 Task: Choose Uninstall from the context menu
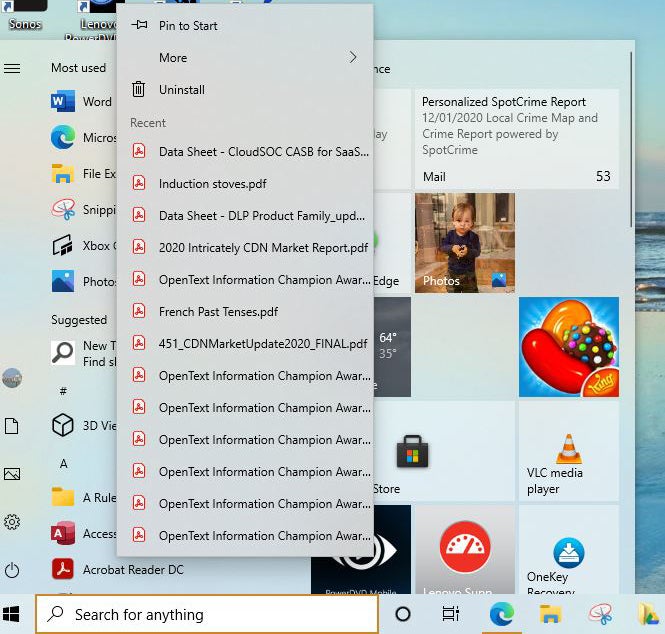pos(245,89)
